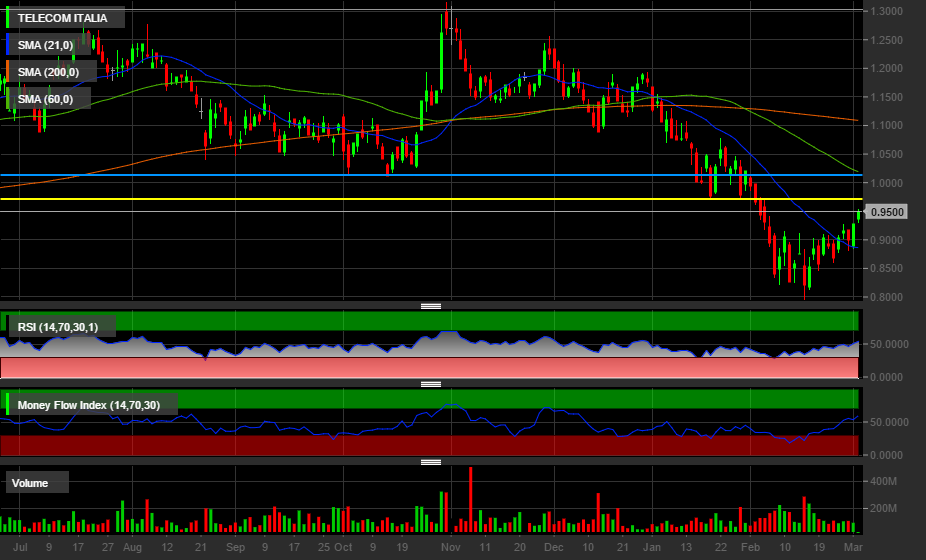Grab the splitter handle between RSI and Money Flow panels
The width and height of the screenshot is (926, 560).
[x=431, y=384]
